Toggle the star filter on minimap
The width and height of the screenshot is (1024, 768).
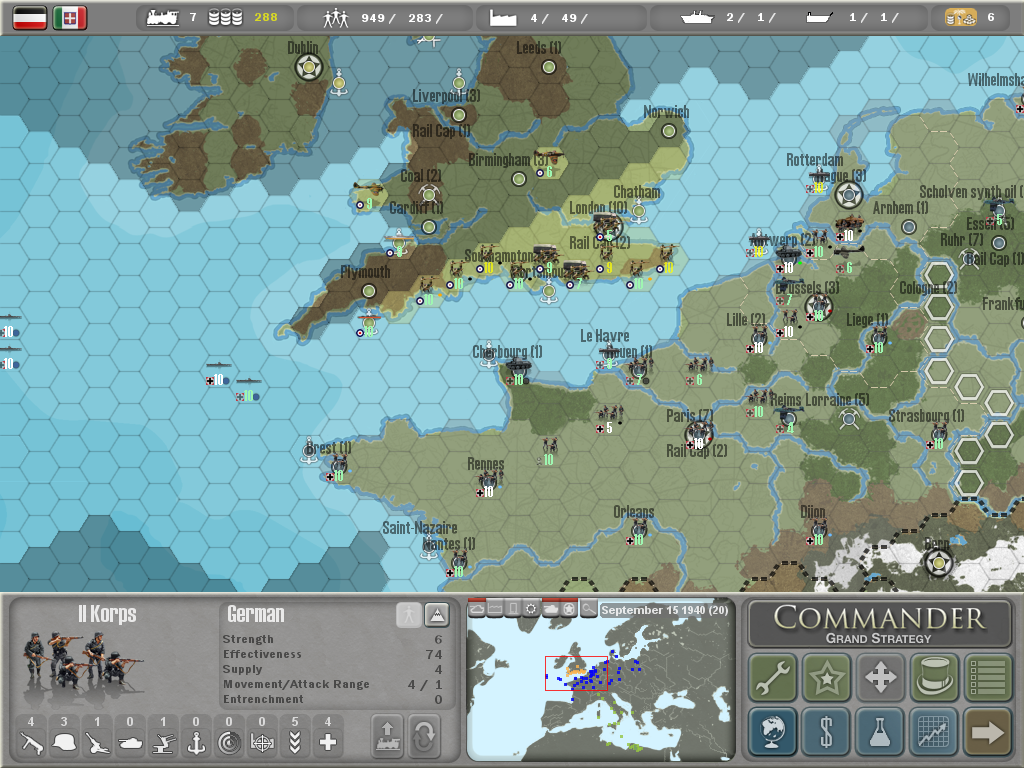click(x=569, y=609)
